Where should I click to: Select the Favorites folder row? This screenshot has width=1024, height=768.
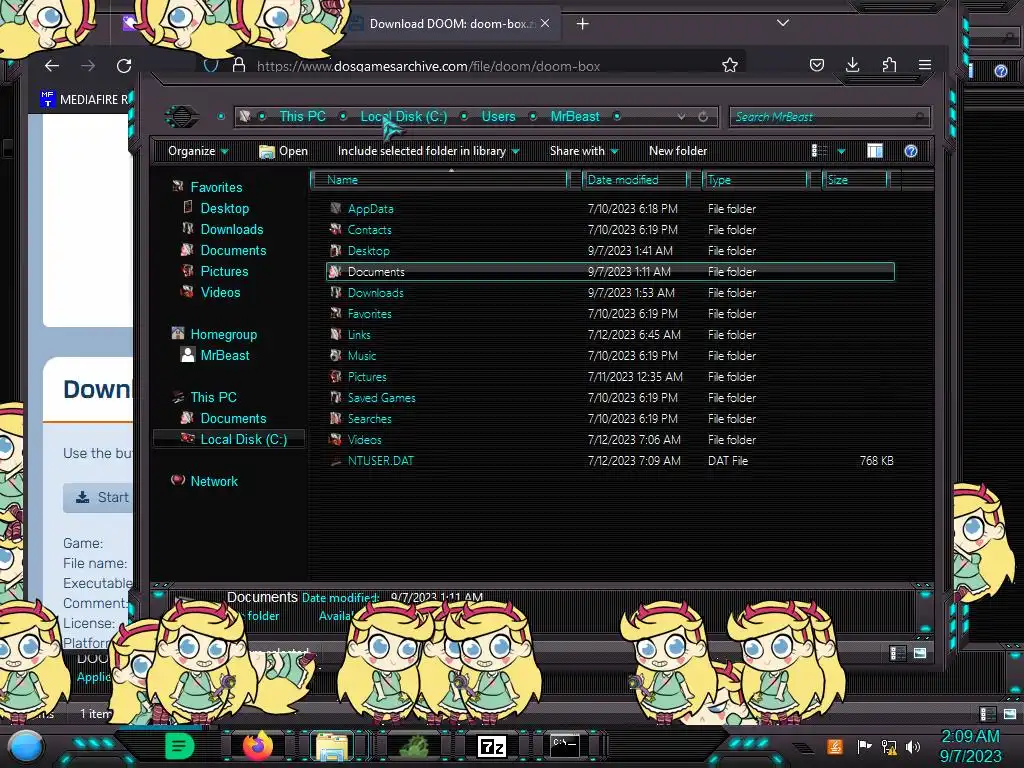(x=610, y=313)
